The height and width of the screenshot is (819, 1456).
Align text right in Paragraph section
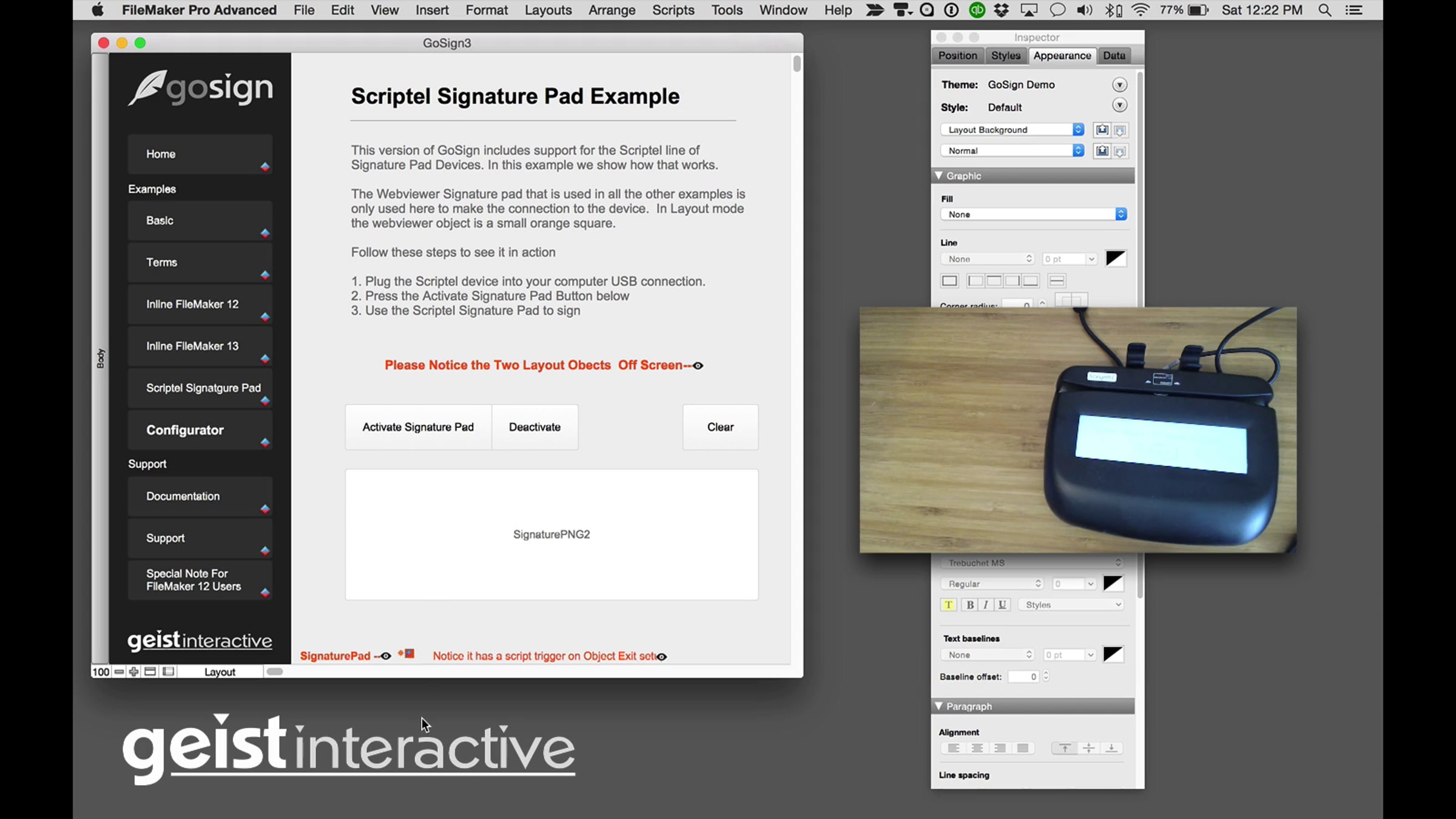(x=1000, y=748)
